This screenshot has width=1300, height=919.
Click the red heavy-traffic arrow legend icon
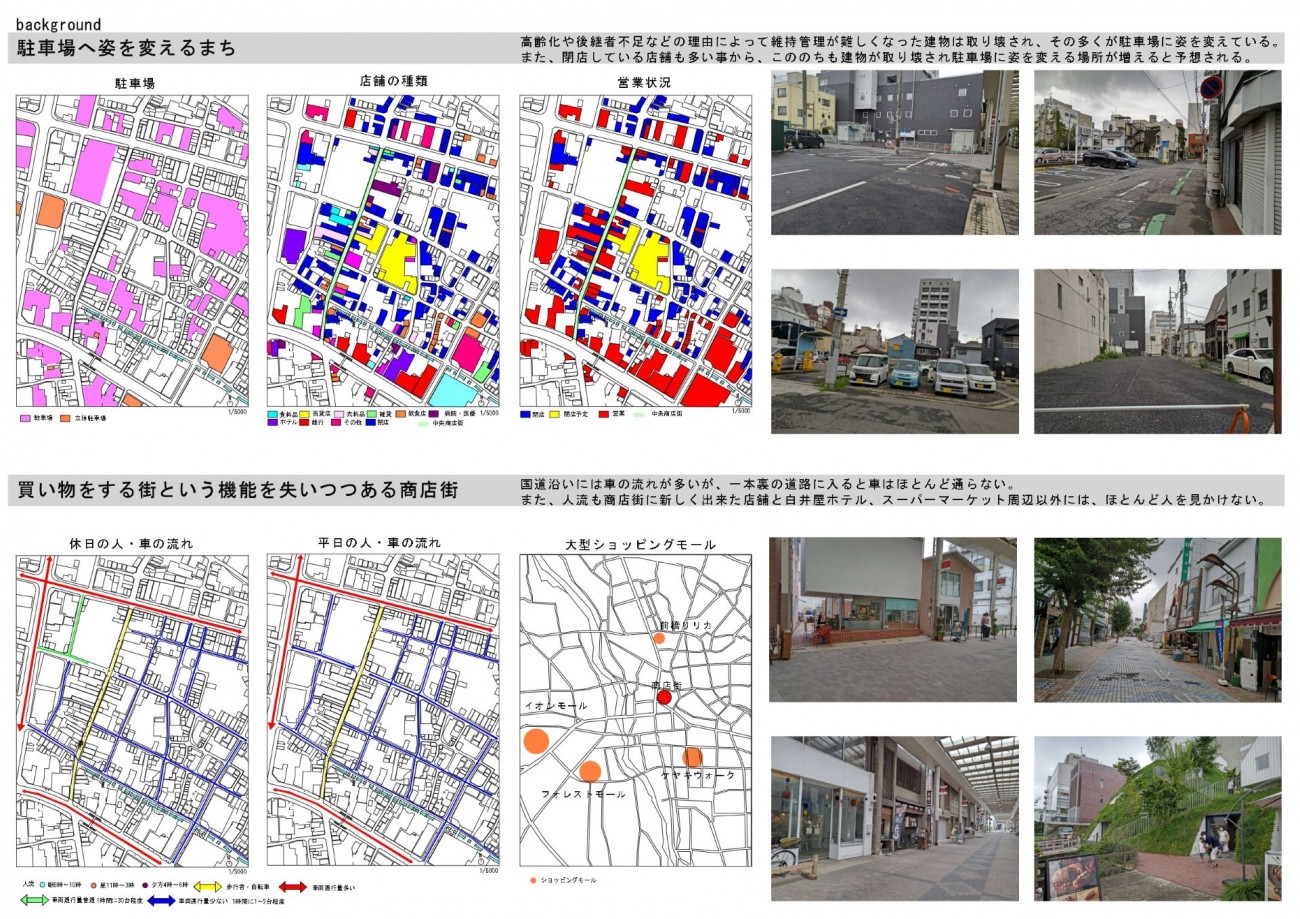tap(292, 886)
